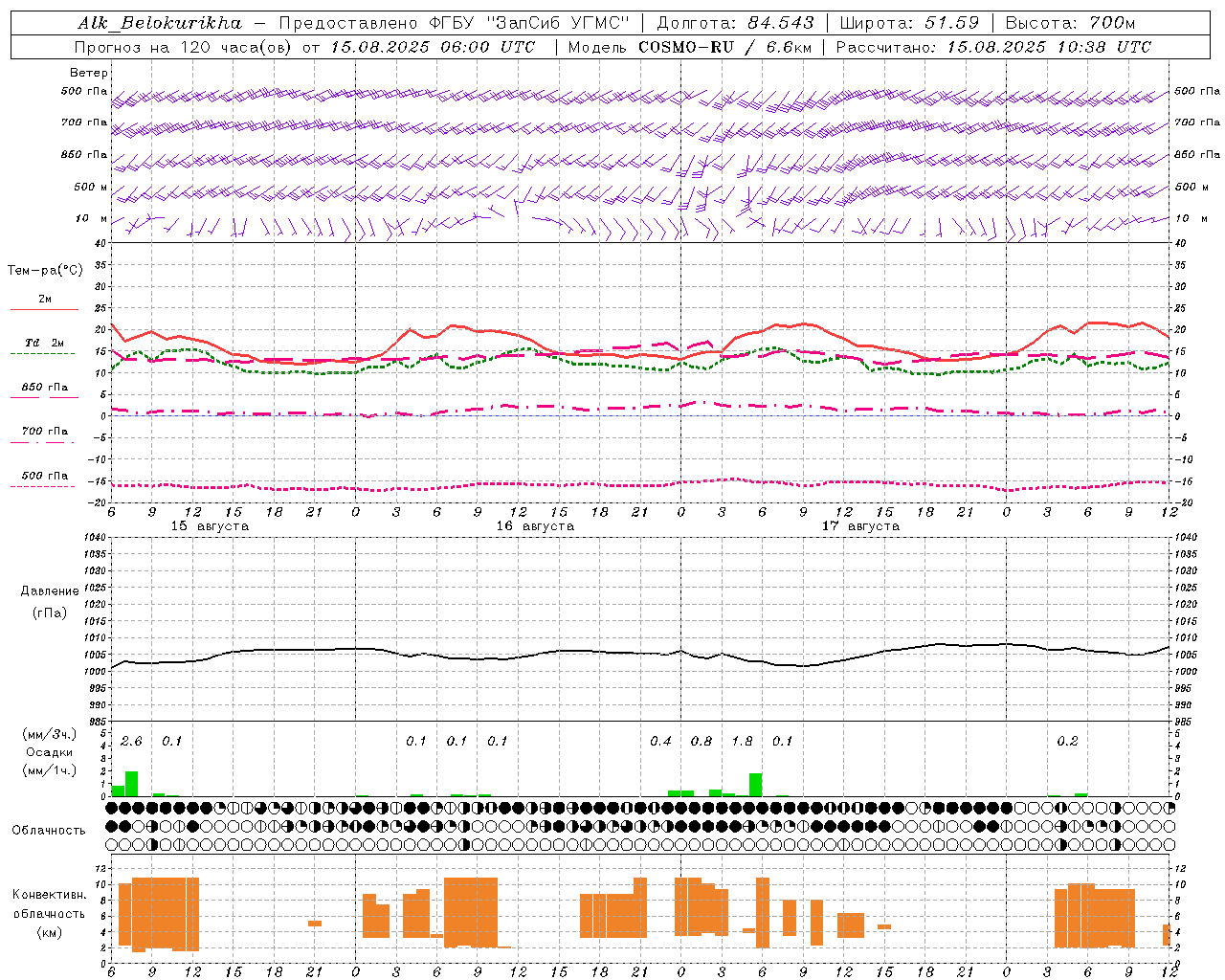Click the 1.8 precipitation amount value
This screenshot has height=980, width=1225.
(742, 742)
